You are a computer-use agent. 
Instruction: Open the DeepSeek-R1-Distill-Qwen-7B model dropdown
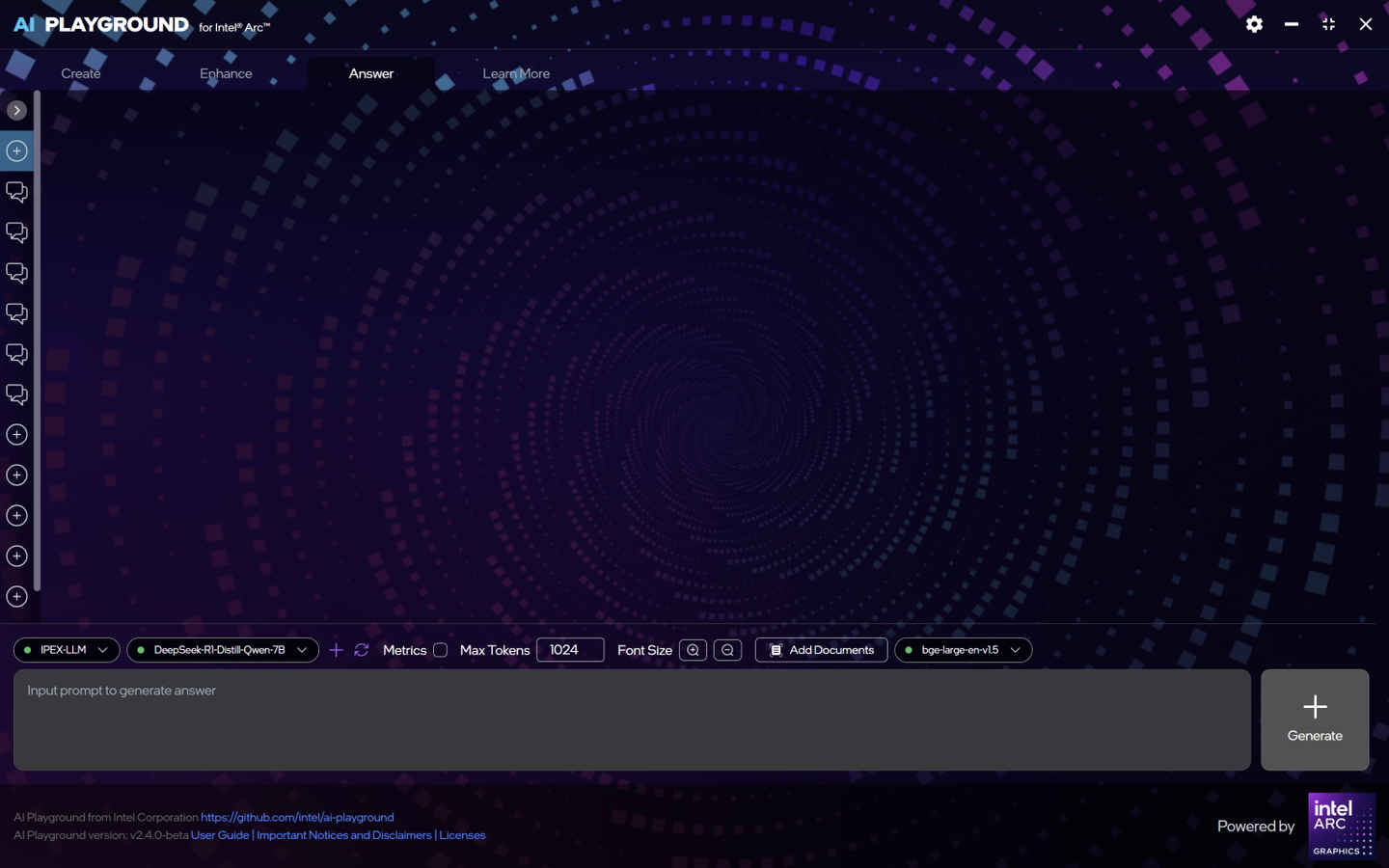(x=301, y=649)
